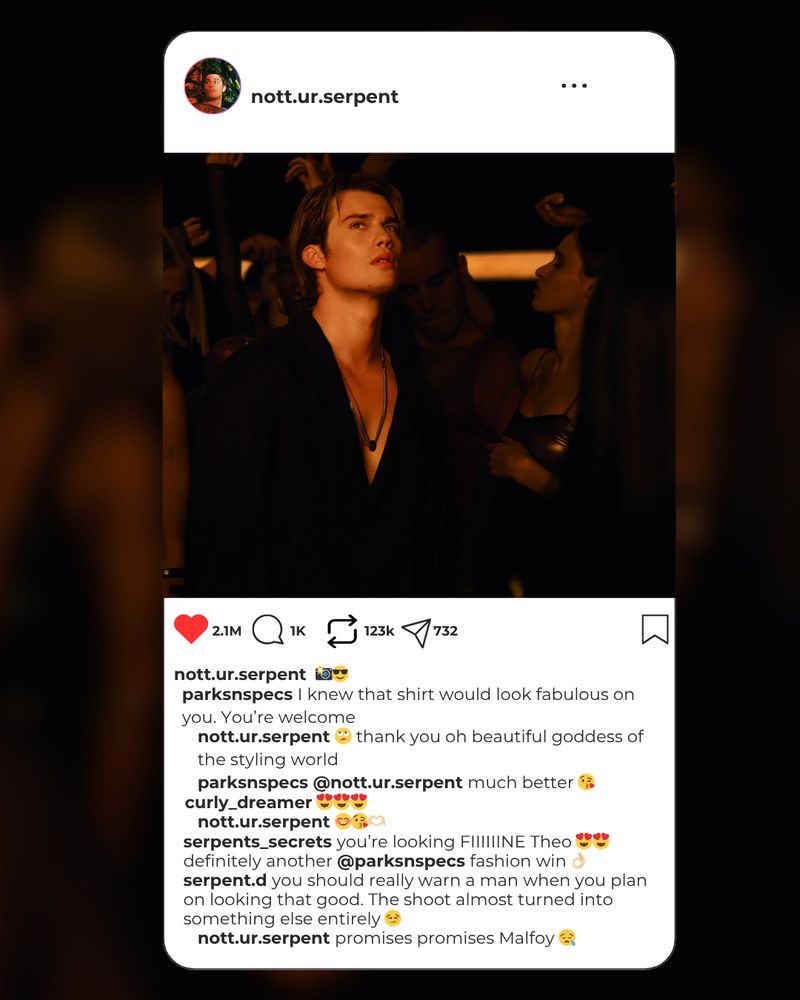Click the nott.ur.serpent username in the header
800x1000 pixels.
(325, 96)
